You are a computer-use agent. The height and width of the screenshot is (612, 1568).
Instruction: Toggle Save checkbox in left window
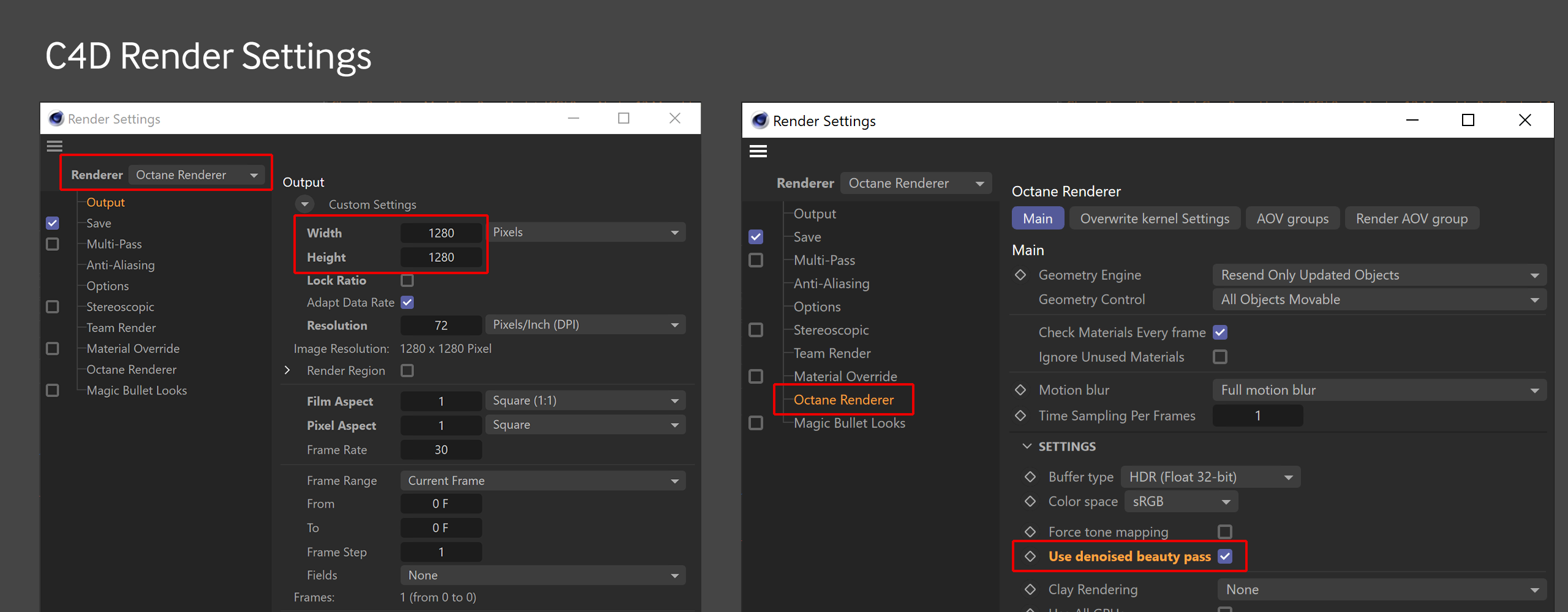(53, 223)
